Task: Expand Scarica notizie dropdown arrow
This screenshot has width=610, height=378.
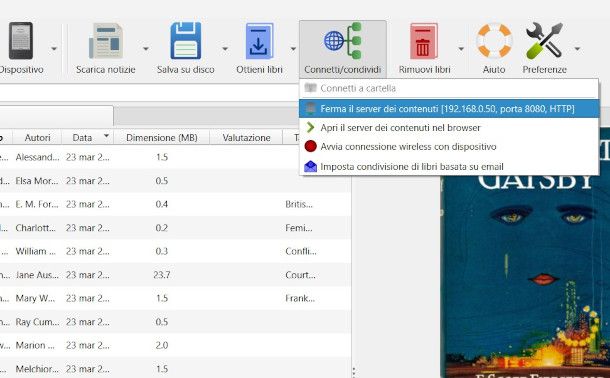Action: coord(146,49)
